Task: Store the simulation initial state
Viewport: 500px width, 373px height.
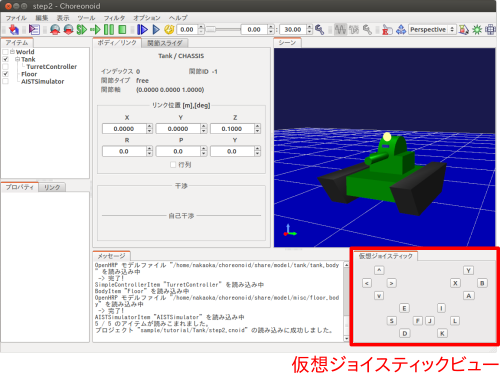Action: click(55, 30)
